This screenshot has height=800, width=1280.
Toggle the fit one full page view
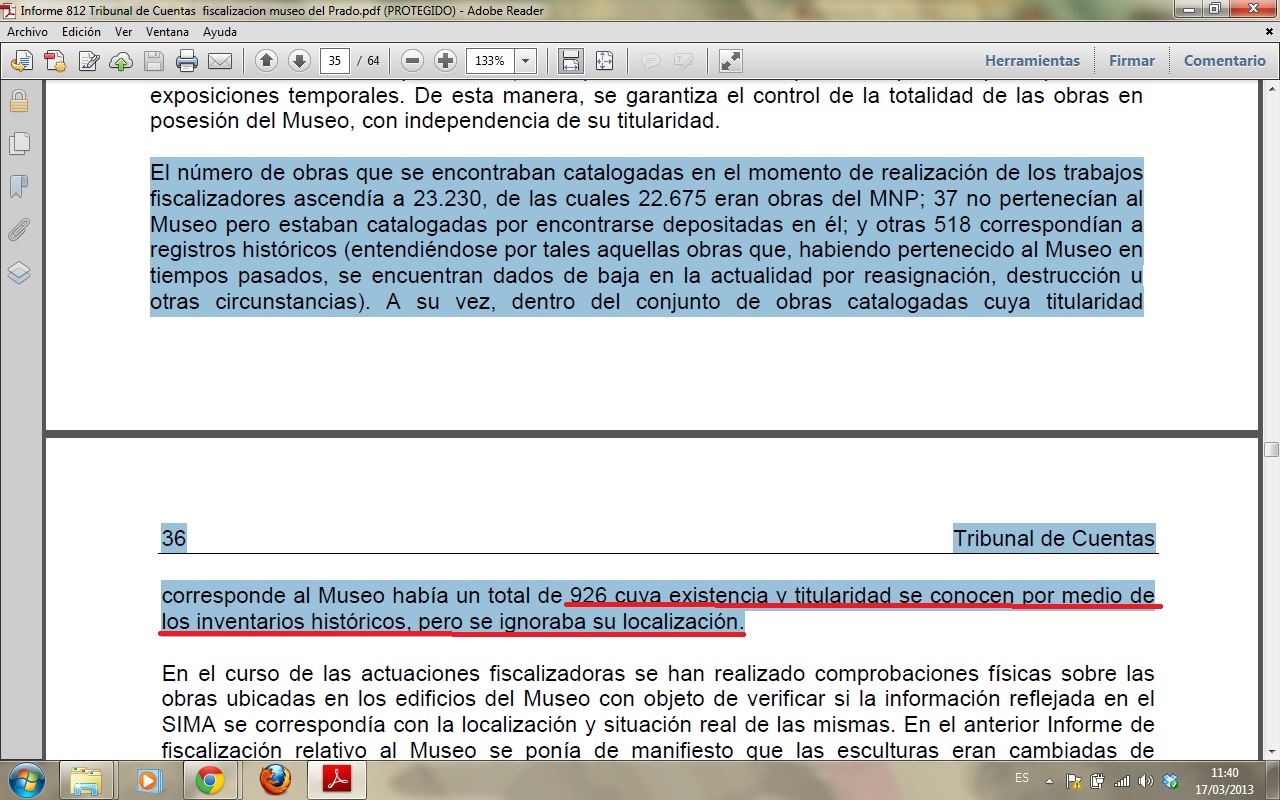604,61
